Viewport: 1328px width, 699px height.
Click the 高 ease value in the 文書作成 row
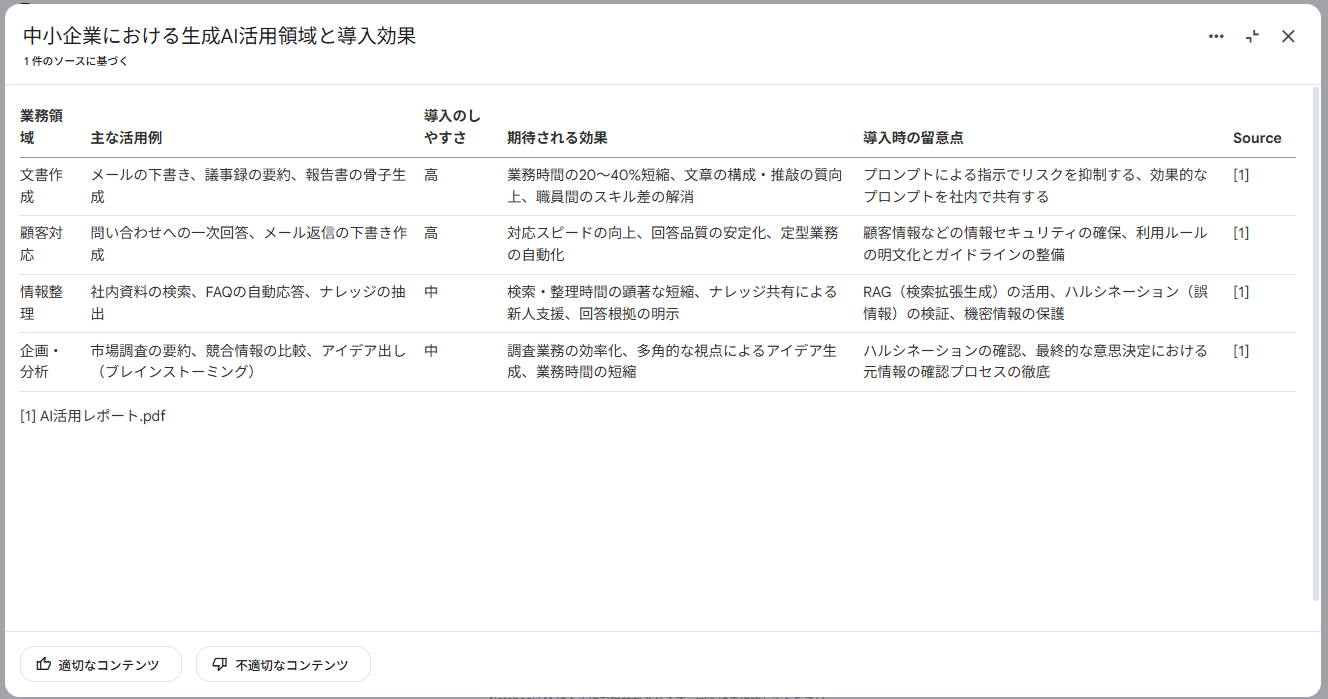[x=431, y=175]
